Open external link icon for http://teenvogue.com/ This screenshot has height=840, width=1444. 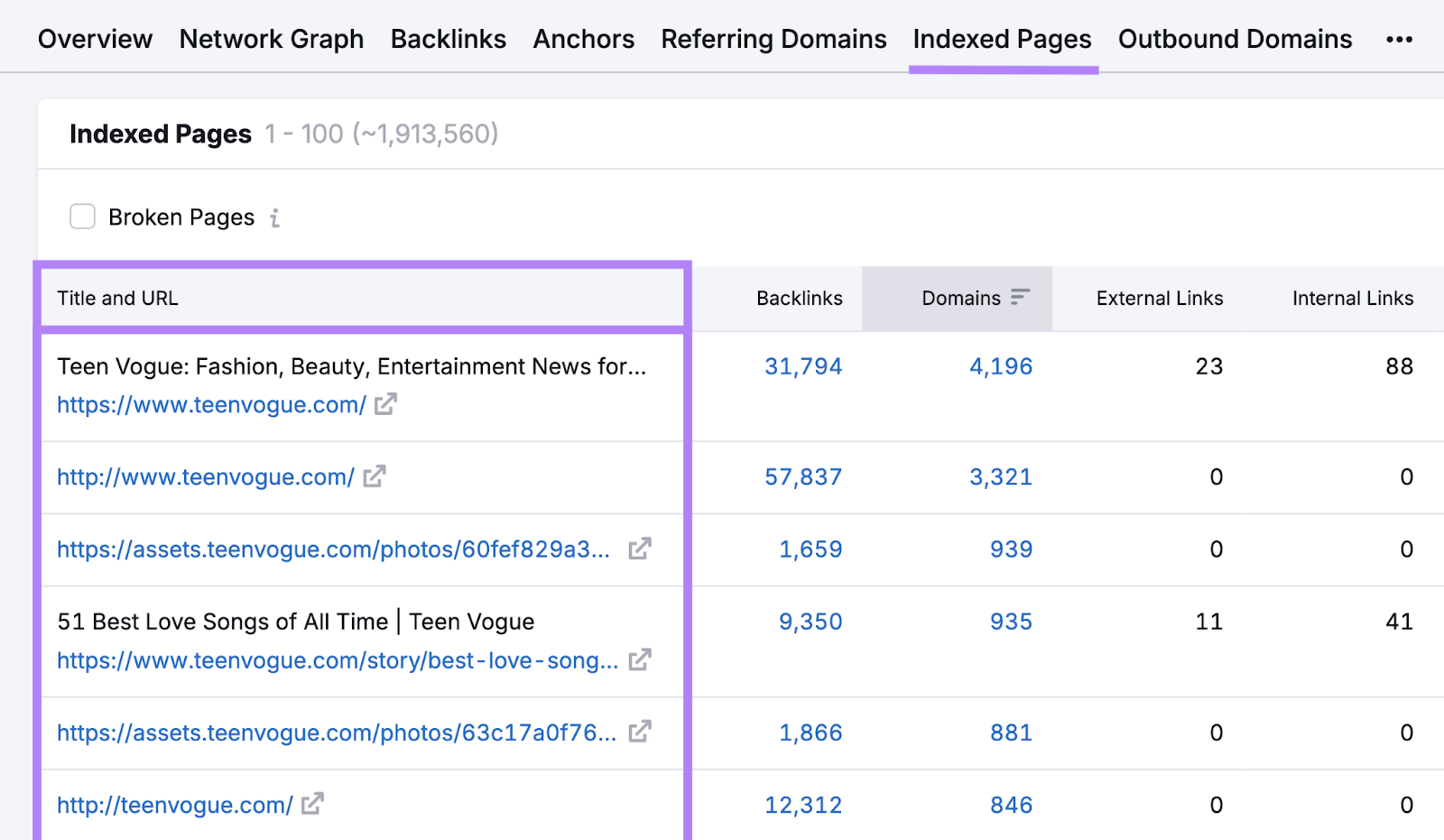click(x=312, y=804)
